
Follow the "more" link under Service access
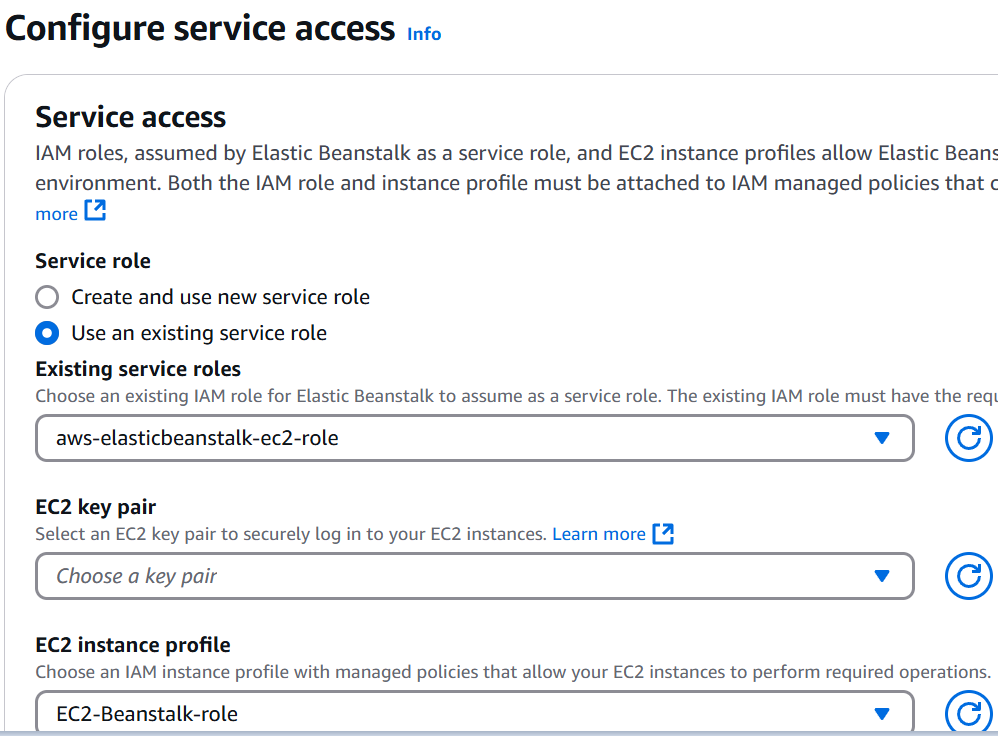pyautogui.click(x=57, y=214)
